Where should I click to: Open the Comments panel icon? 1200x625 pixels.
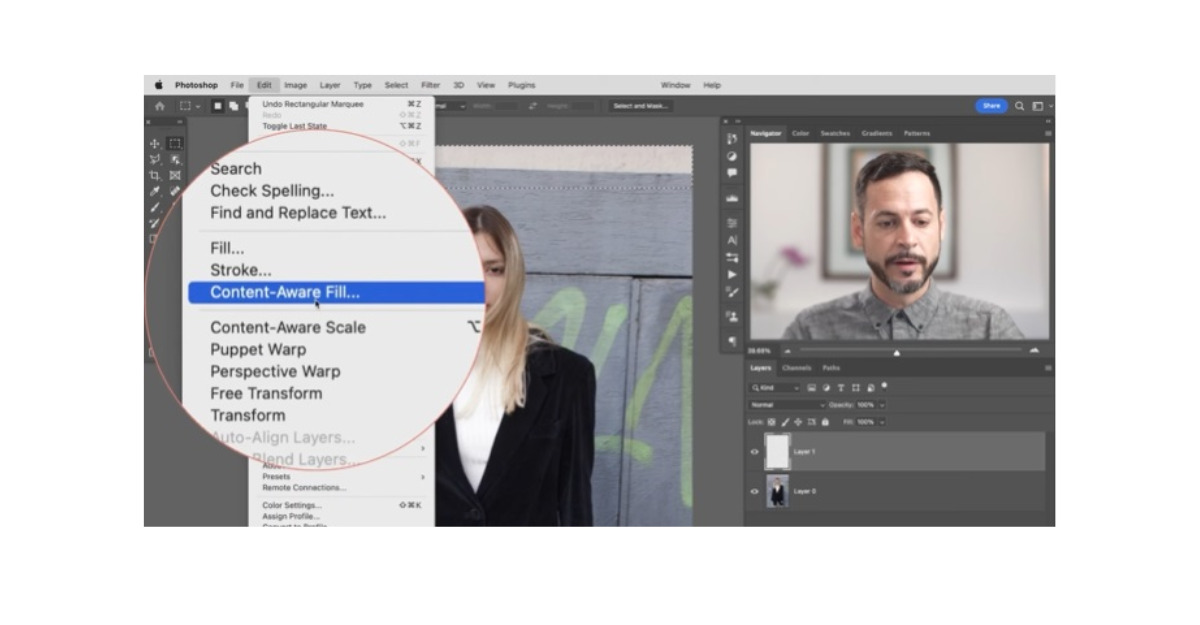(732, 173)
